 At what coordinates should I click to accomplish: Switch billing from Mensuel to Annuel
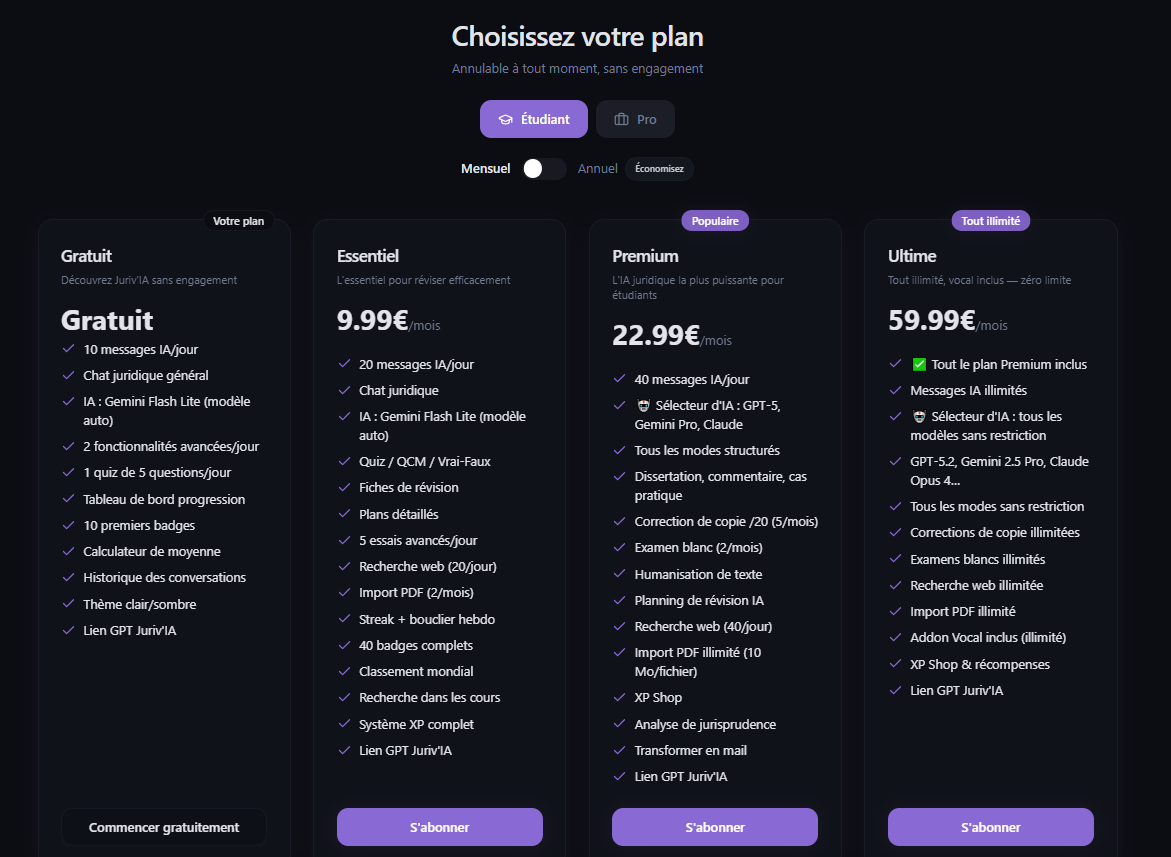tap(543, 168)
